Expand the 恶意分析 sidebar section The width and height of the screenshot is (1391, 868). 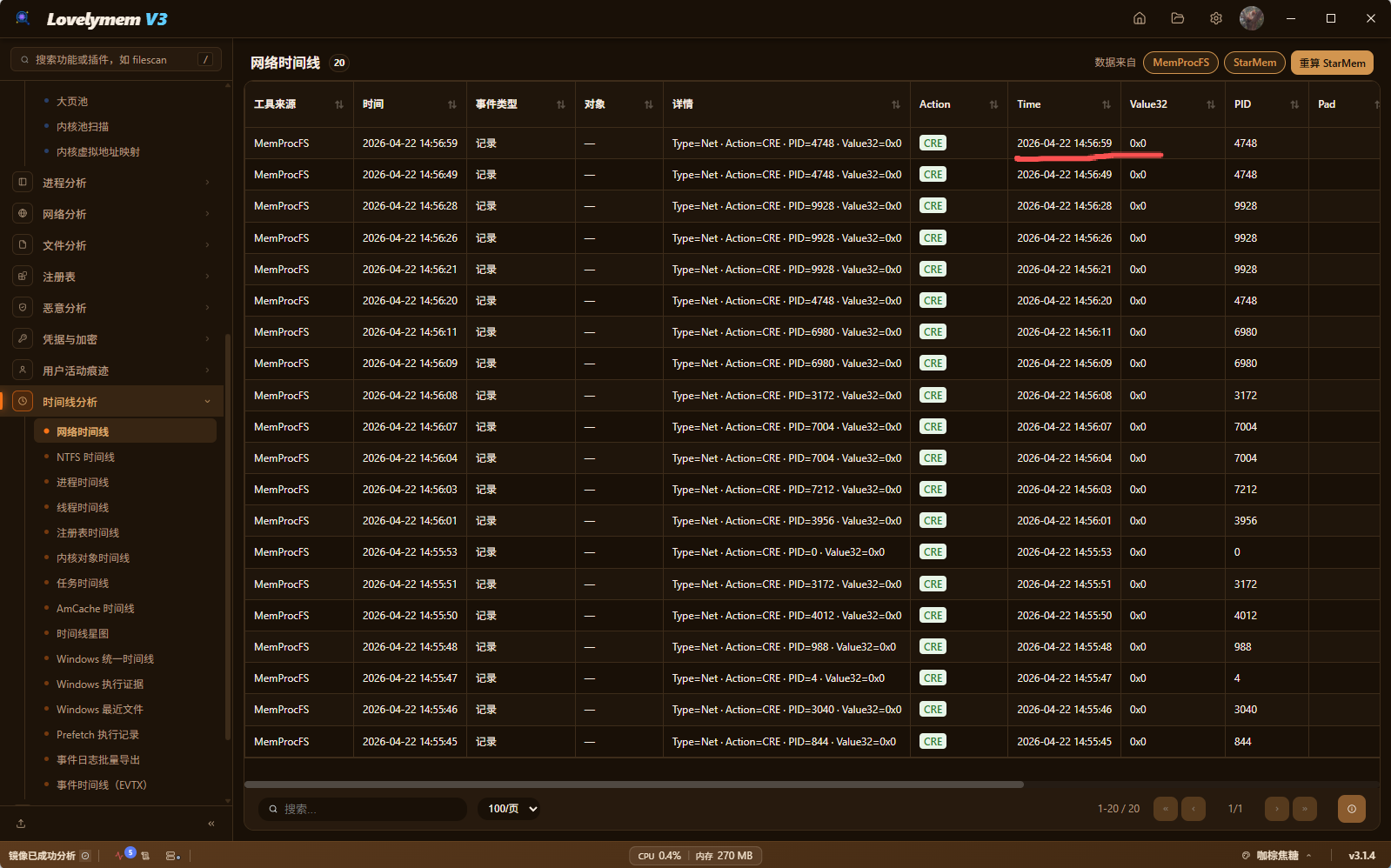click(x=113, y=308)
